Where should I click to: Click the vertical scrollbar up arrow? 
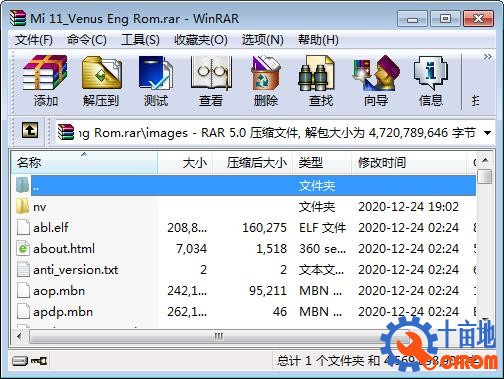(485, 161)
